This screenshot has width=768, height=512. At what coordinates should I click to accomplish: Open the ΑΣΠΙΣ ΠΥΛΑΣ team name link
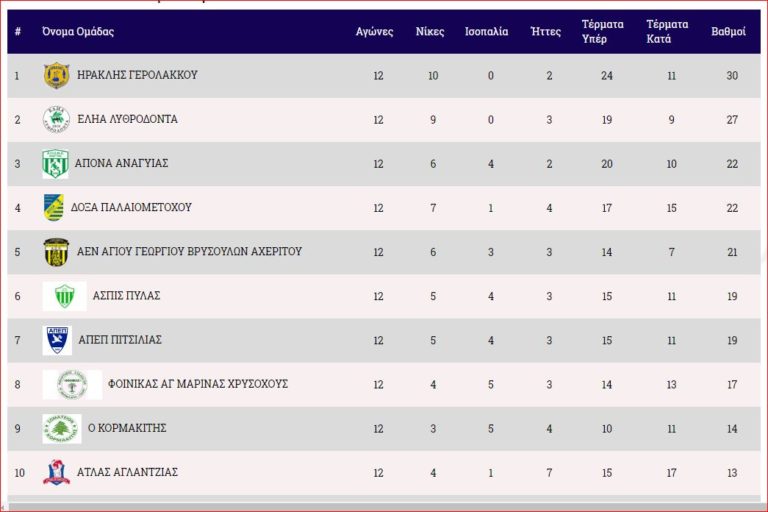coord(126,296)
